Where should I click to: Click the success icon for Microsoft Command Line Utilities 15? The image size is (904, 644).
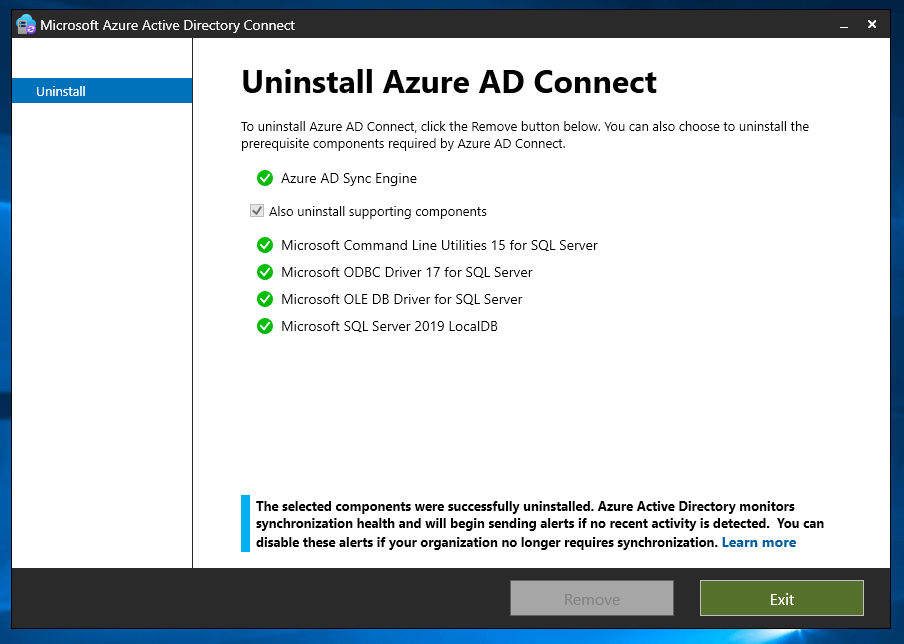265,245
